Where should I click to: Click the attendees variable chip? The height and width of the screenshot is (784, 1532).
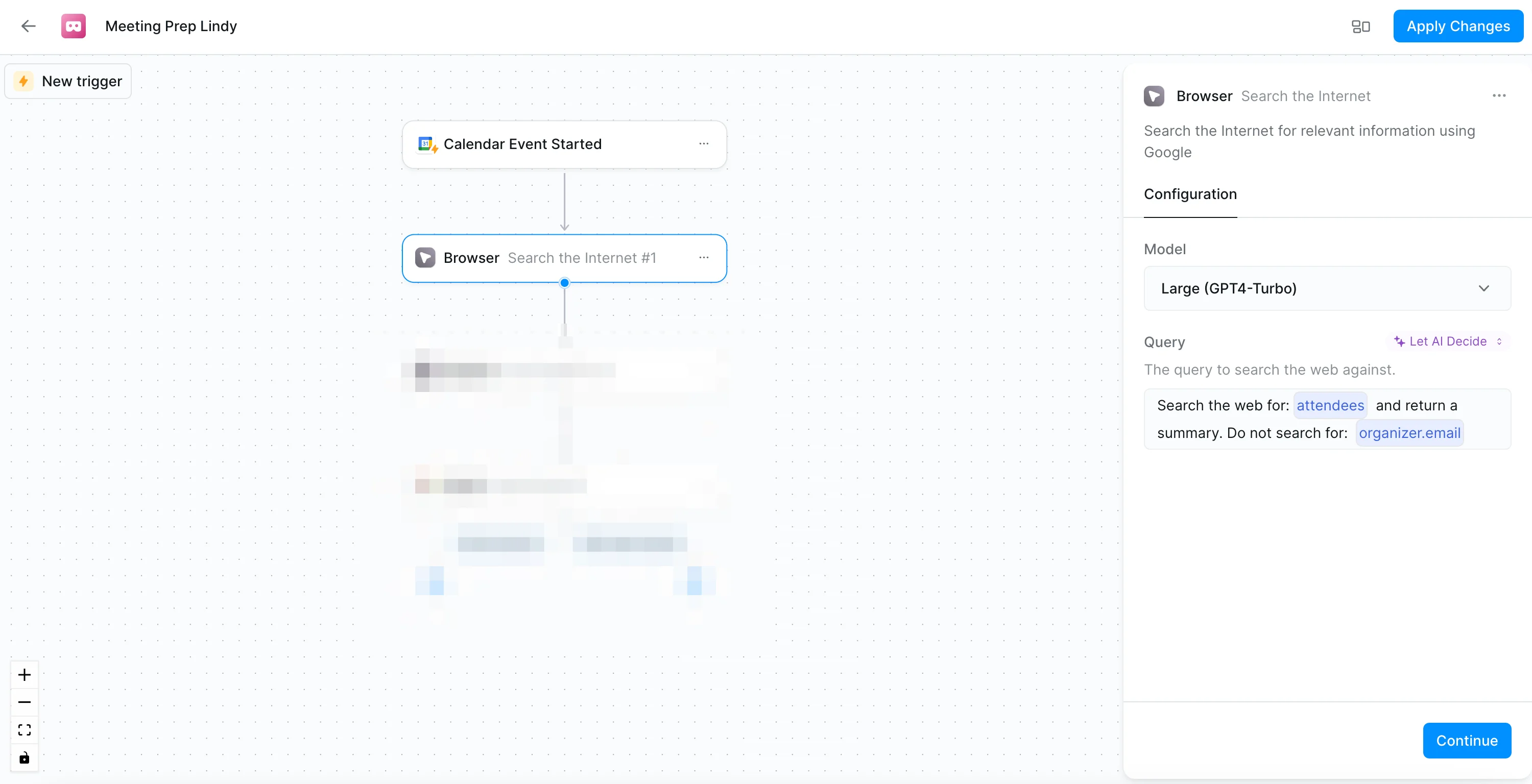point(1330,405)
